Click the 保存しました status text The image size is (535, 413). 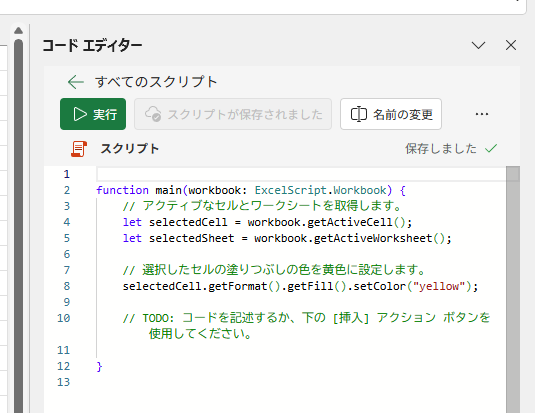click(x=440, y=149)
